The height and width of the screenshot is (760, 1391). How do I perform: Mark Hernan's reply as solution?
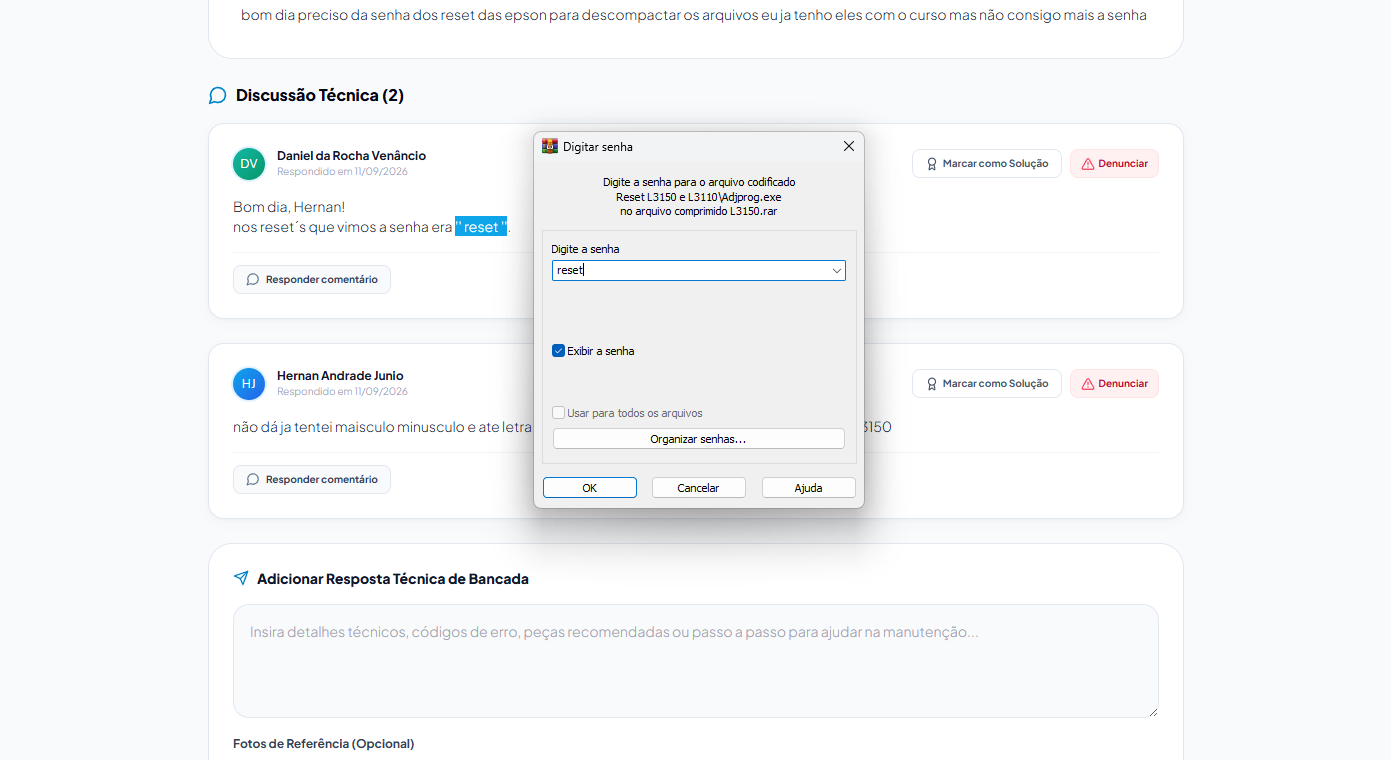click(987, 384)
